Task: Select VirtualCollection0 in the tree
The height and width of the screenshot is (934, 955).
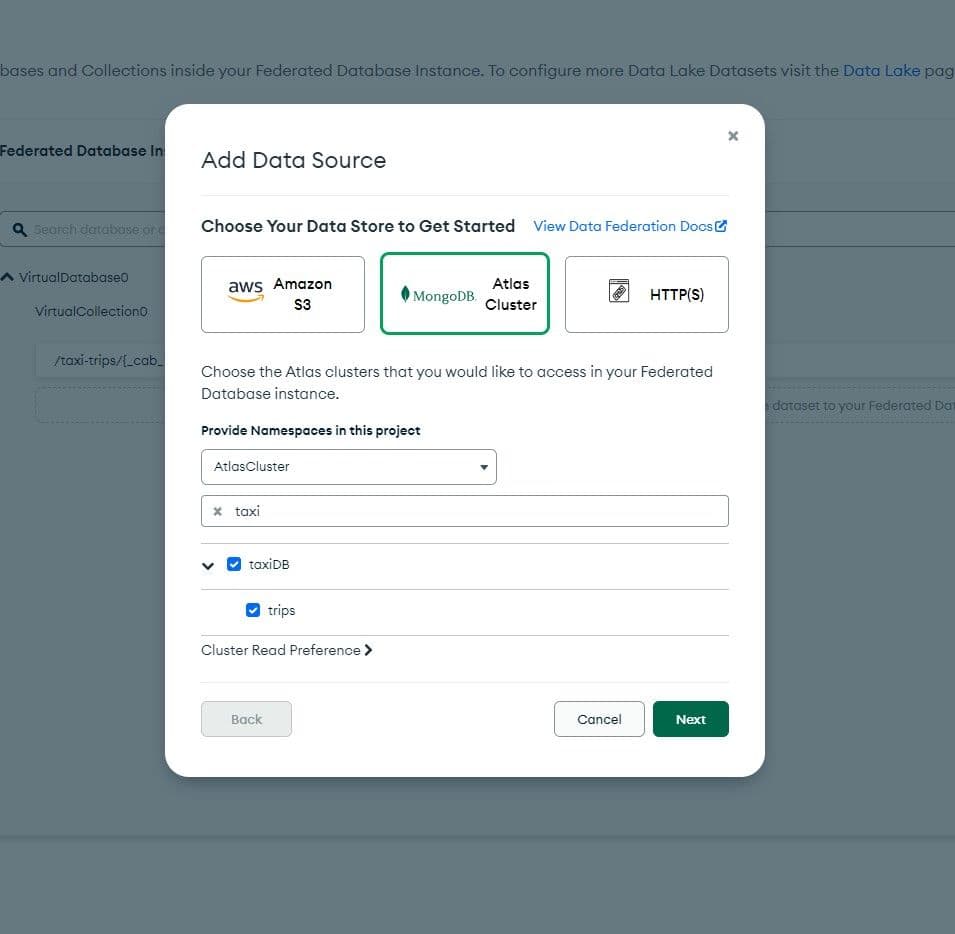Action: point(91,311)
